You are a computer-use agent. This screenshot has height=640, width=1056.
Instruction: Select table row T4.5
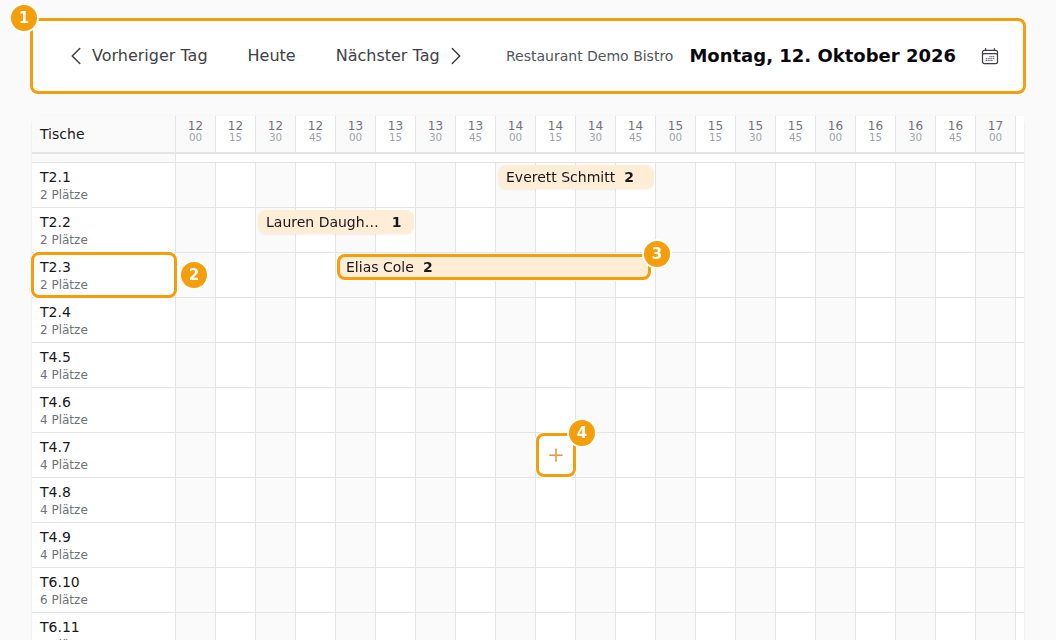pyautogui.click(x=104, y=365)
